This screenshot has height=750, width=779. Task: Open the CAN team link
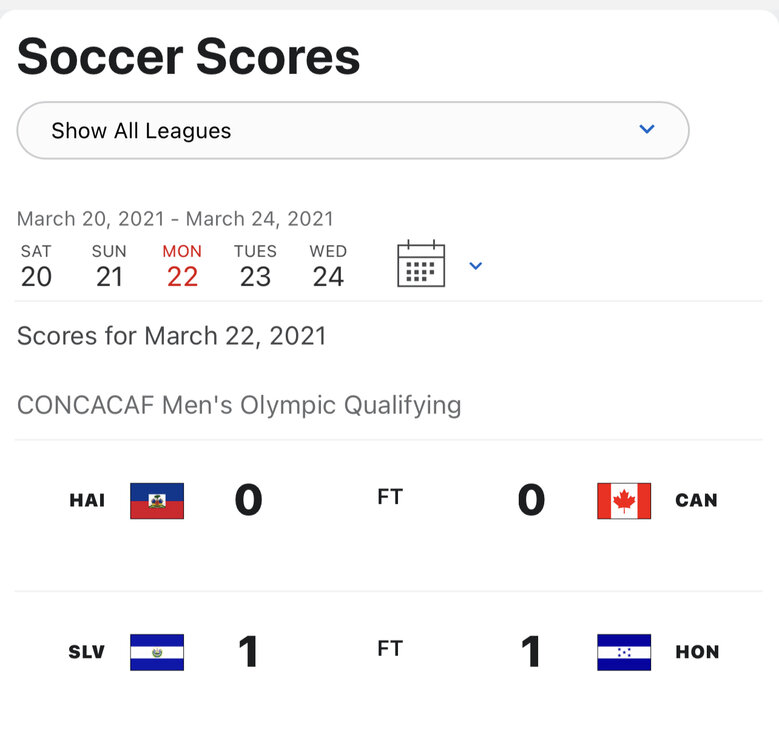click(696, 500)
